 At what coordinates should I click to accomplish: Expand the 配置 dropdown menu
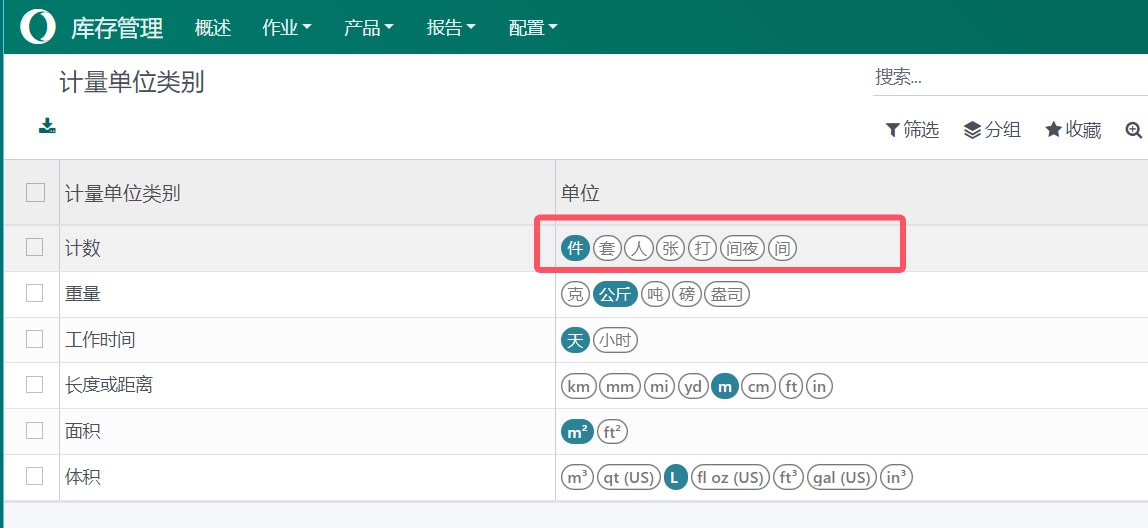(x=533, y=28)
